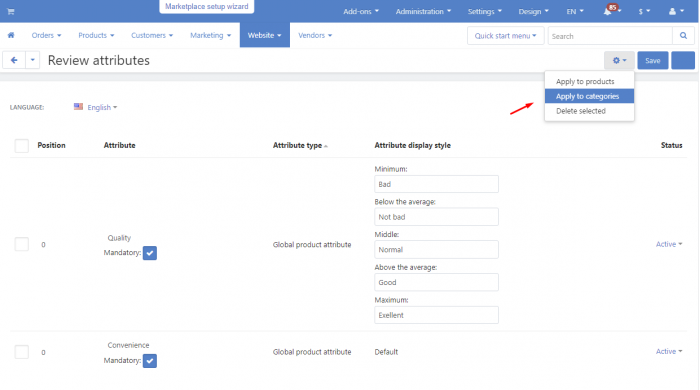Click the Status column header
Image resolution: width=700 pixels, height=390 pixels.
click(671, 145)
